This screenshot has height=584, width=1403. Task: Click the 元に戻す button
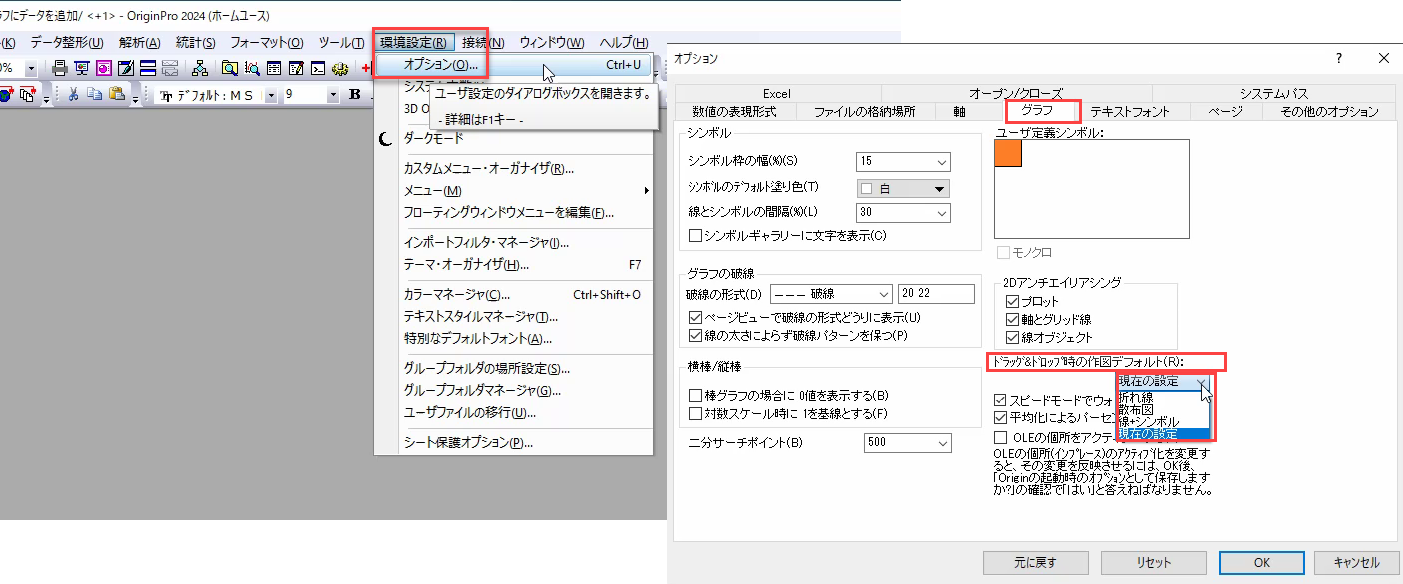coord(1034,562)
